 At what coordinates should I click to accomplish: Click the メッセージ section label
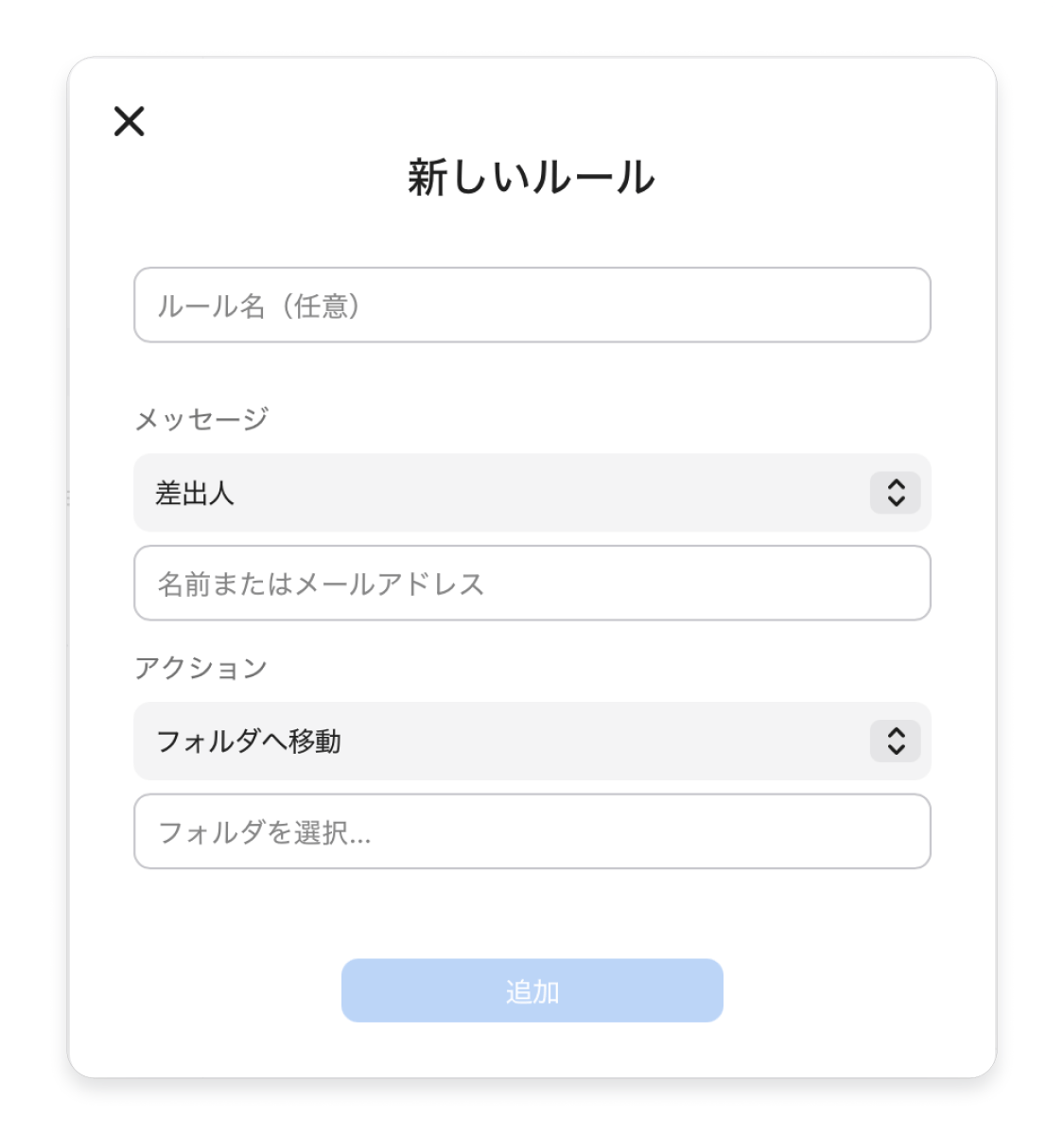click(201, 419)
